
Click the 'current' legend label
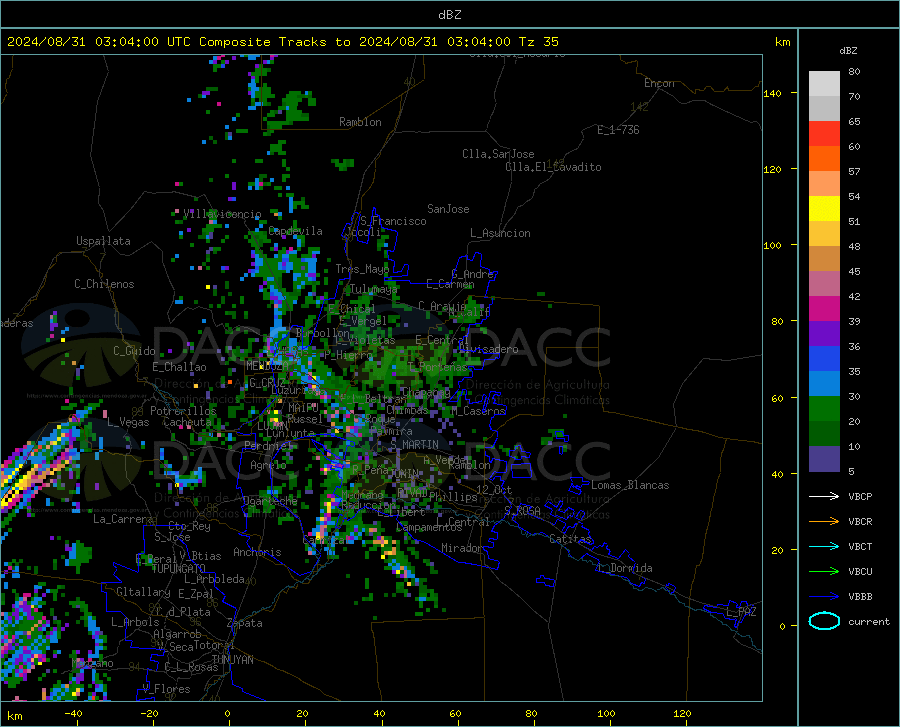point(868,621)
